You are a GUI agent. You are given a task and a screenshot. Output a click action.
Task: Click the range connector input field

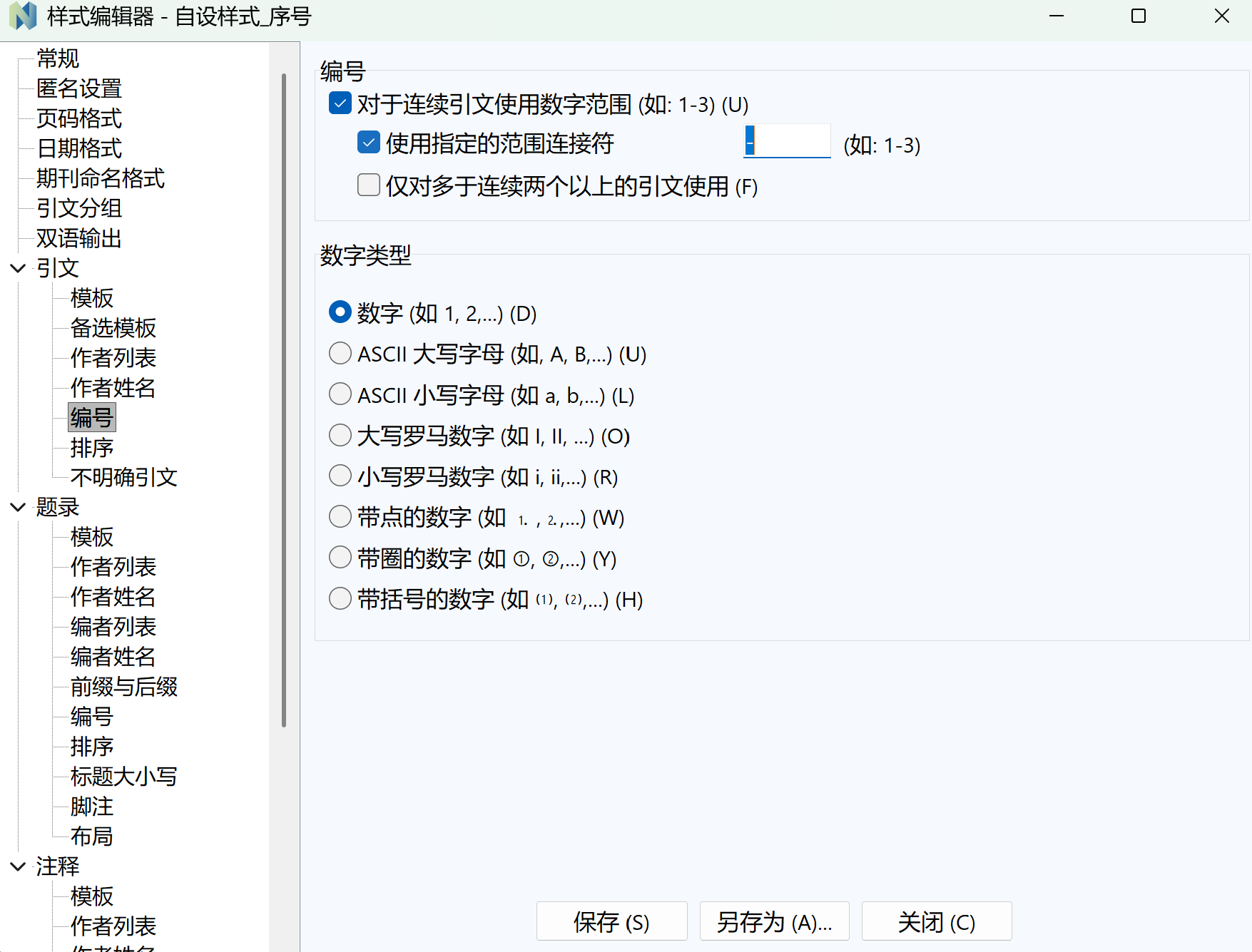[x=787, y=141]
